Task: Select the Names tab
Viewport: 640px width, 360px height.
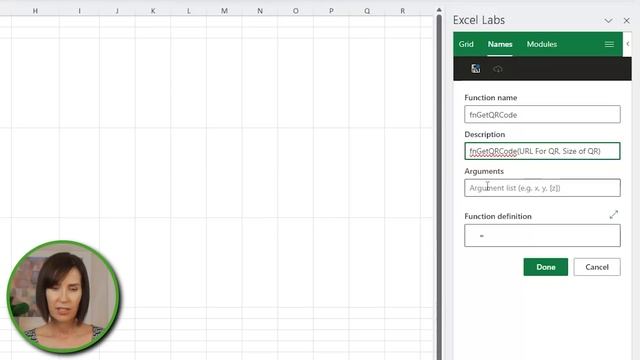Action: tap(500, 44)
